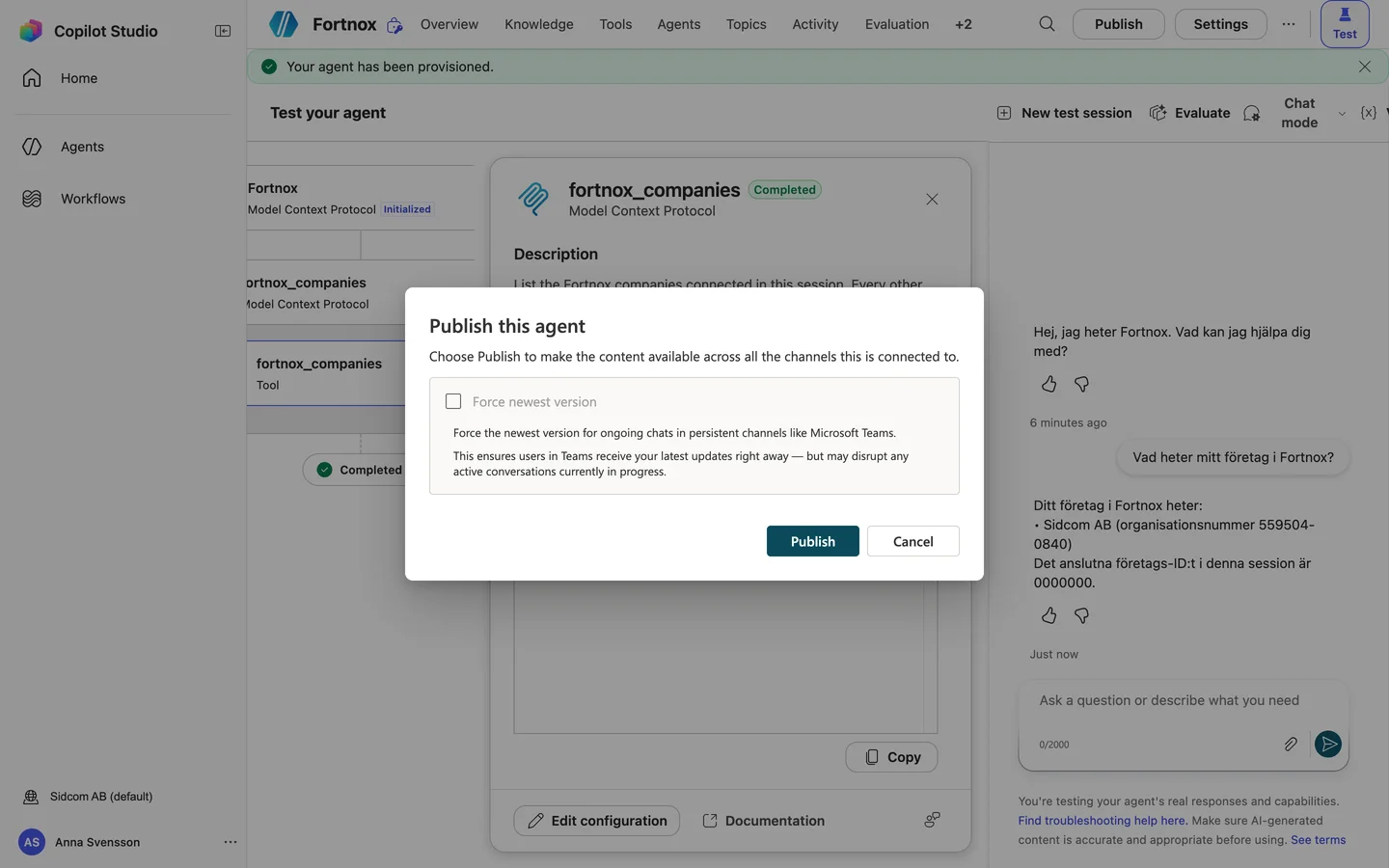Thumbs up the greeting message
The width and height of the screenshot is (1389, 868).
(x=1049, y=384)
